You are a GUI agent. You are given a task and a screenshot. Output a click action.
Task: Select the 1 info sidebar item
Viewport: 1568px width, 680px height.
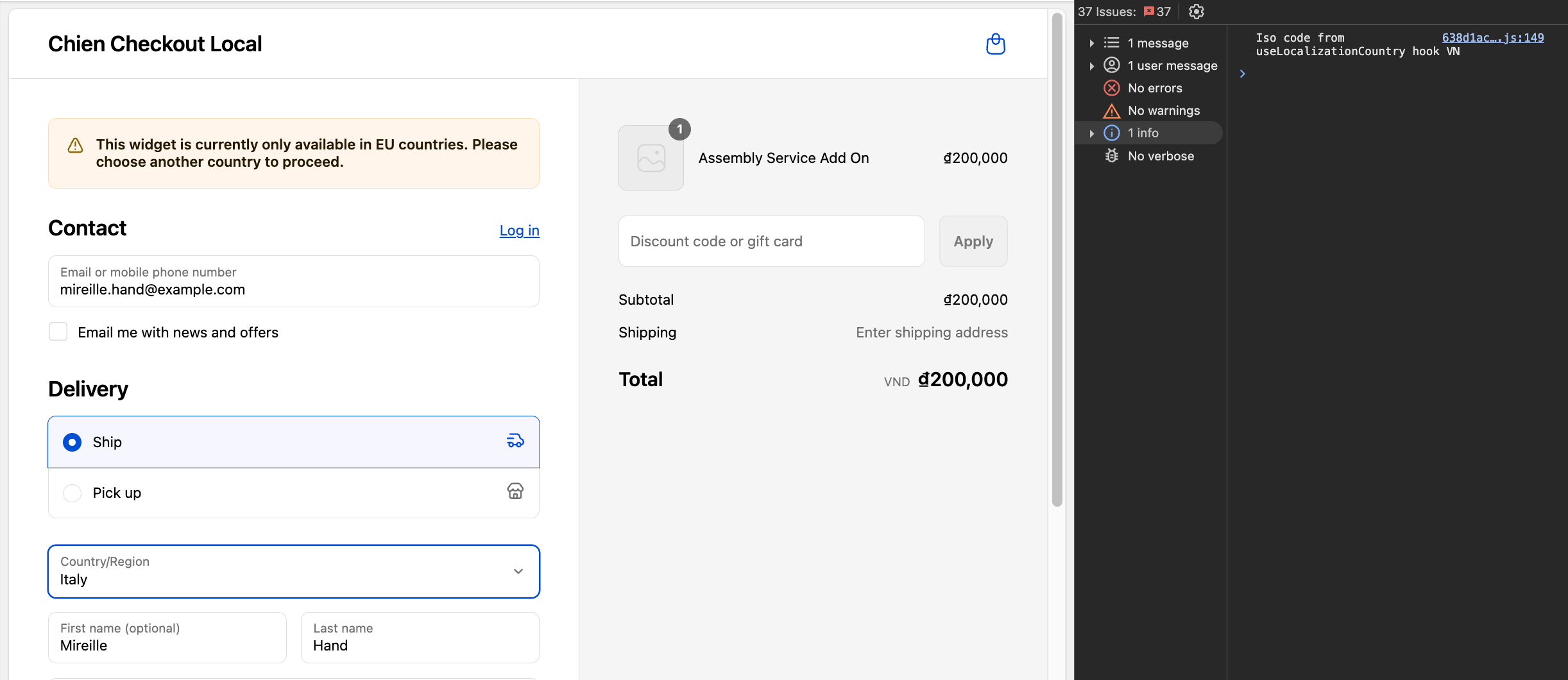coord(1143,133)
